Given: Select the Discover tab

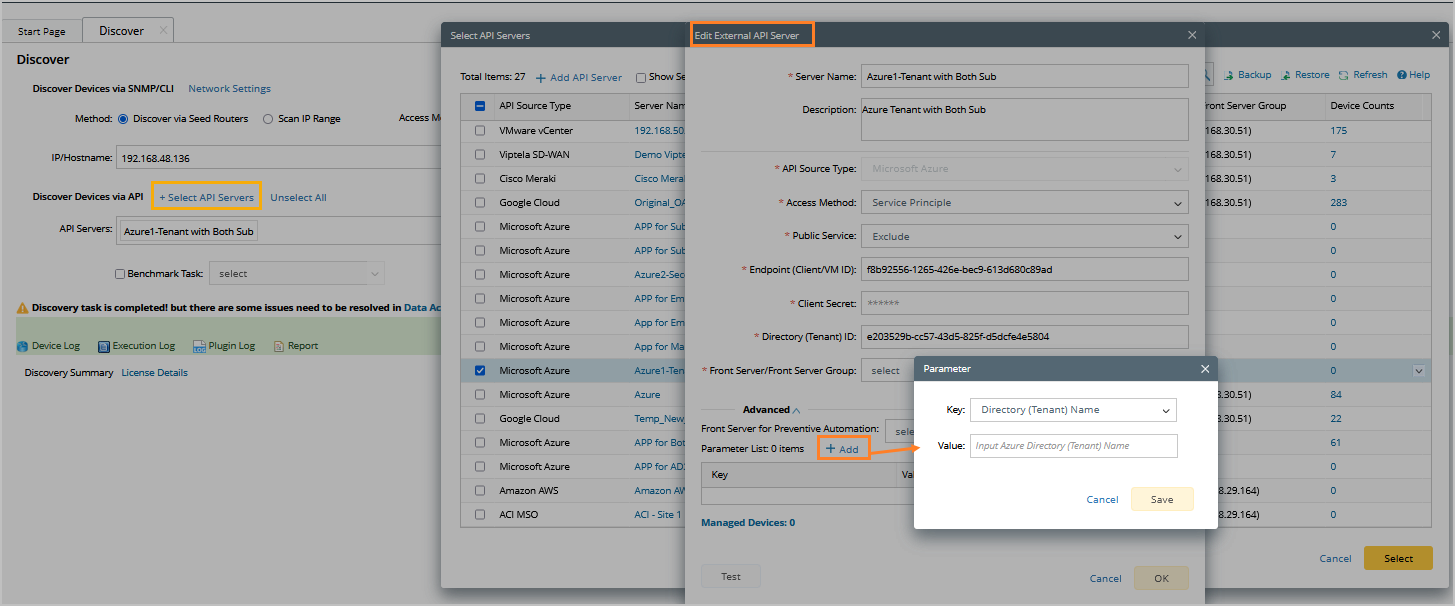Looking at the screenshot, I should [x=121, y=31].
